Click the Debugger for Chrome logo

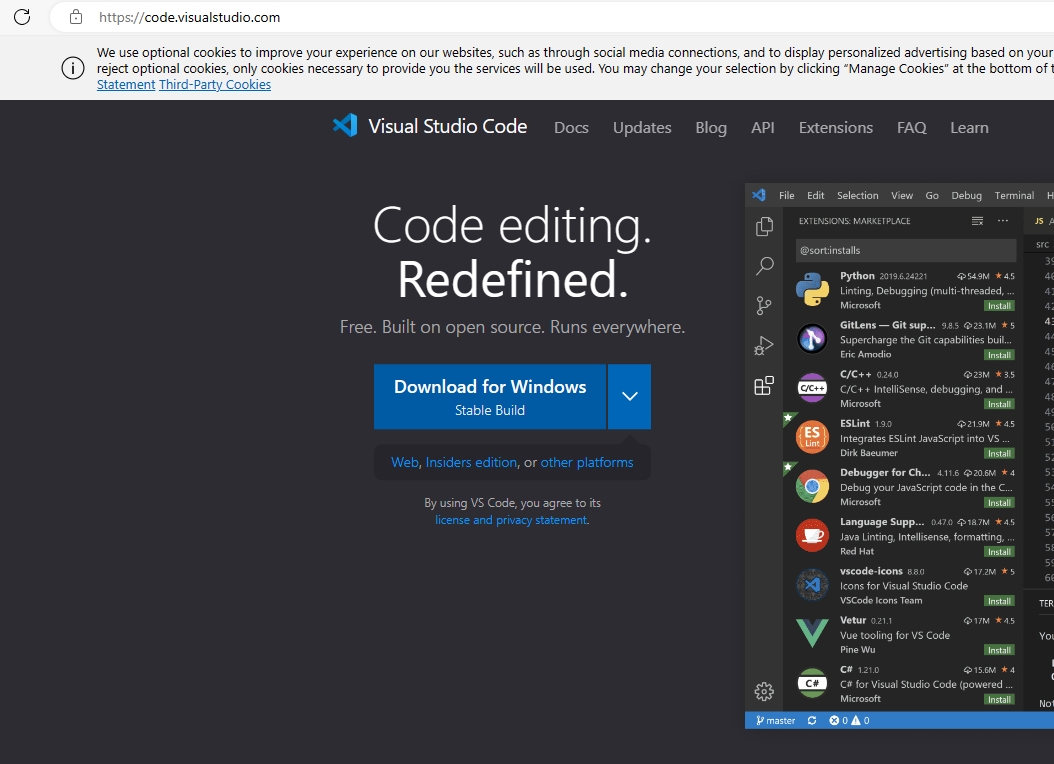pos(812,486)
